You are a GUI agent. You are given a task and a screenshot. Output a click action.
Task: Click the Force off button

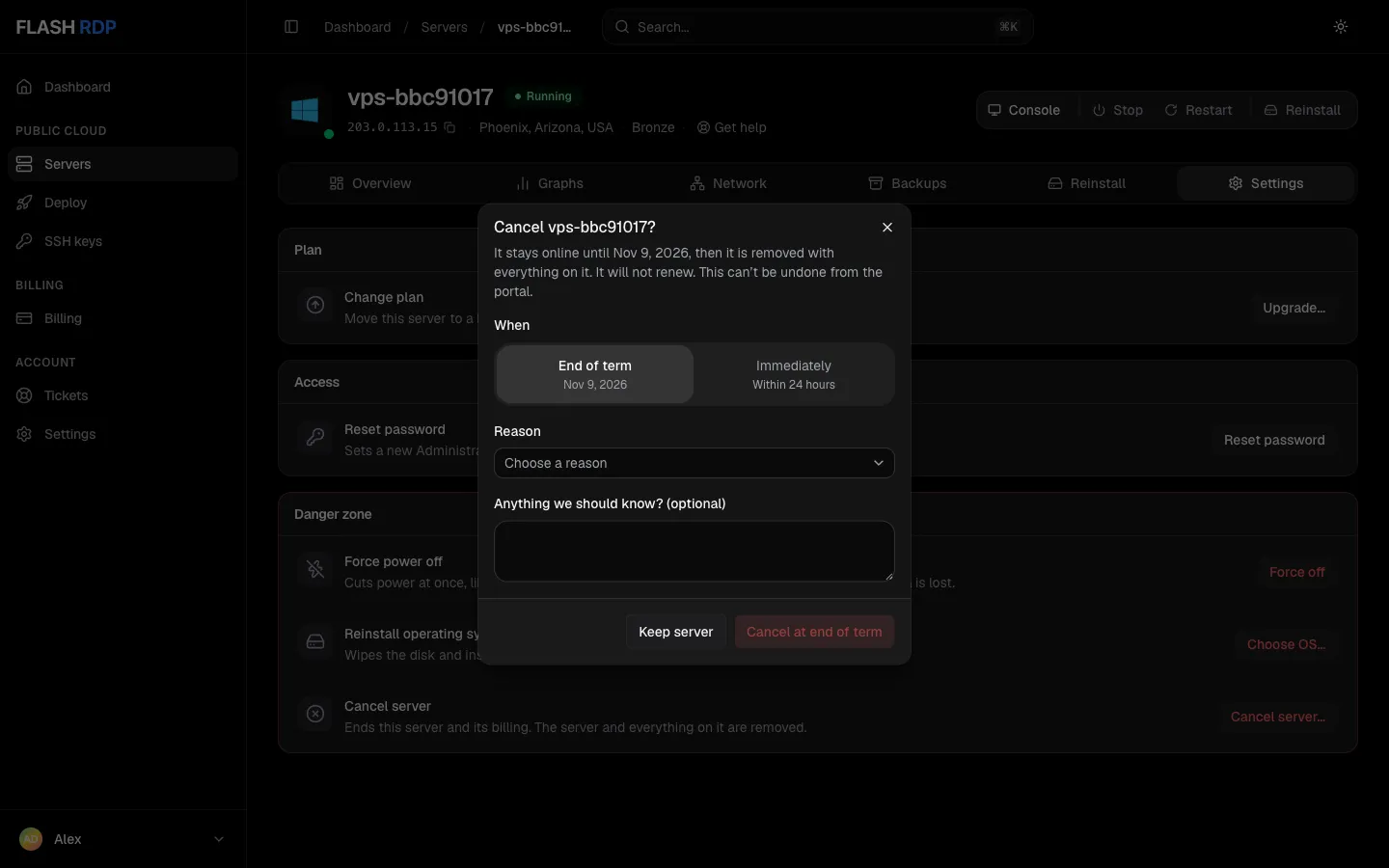(x=1296, y=572)
